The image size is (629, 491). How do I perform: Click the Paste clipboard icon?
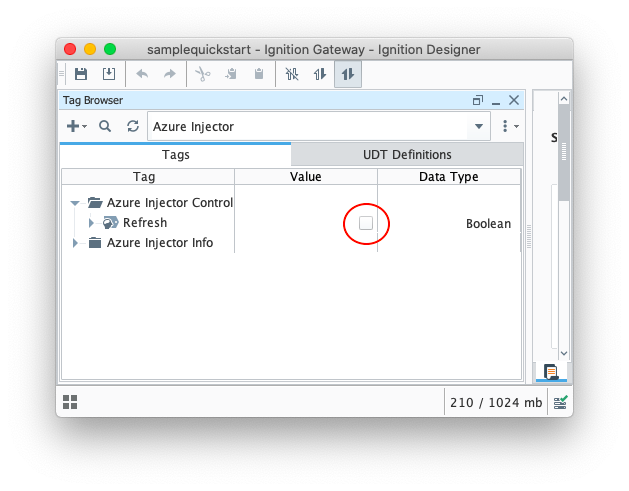[x=259, y=74]
